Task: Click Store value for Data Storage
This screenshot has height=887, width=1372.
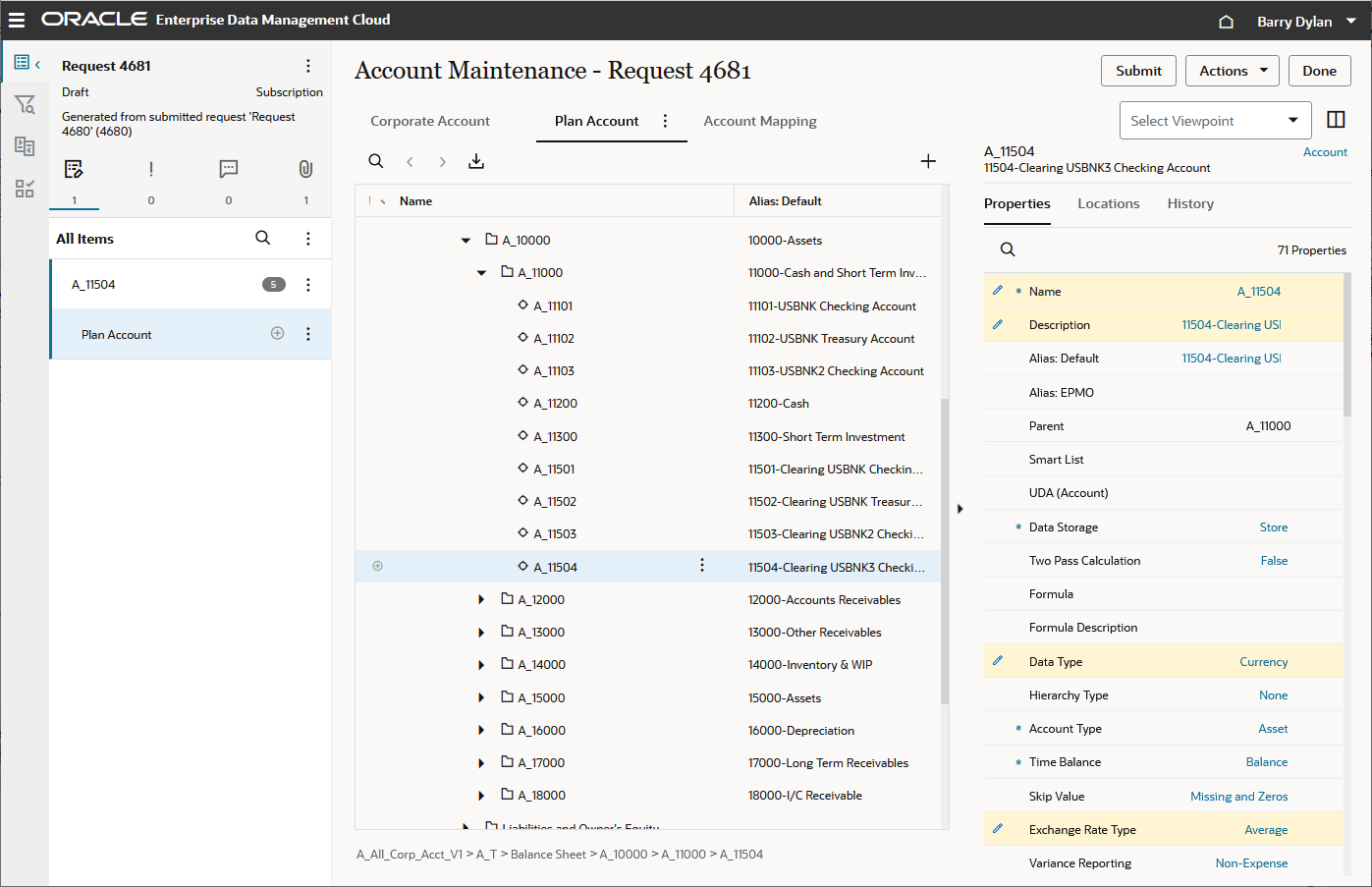Action: [x=1274, y=527]
